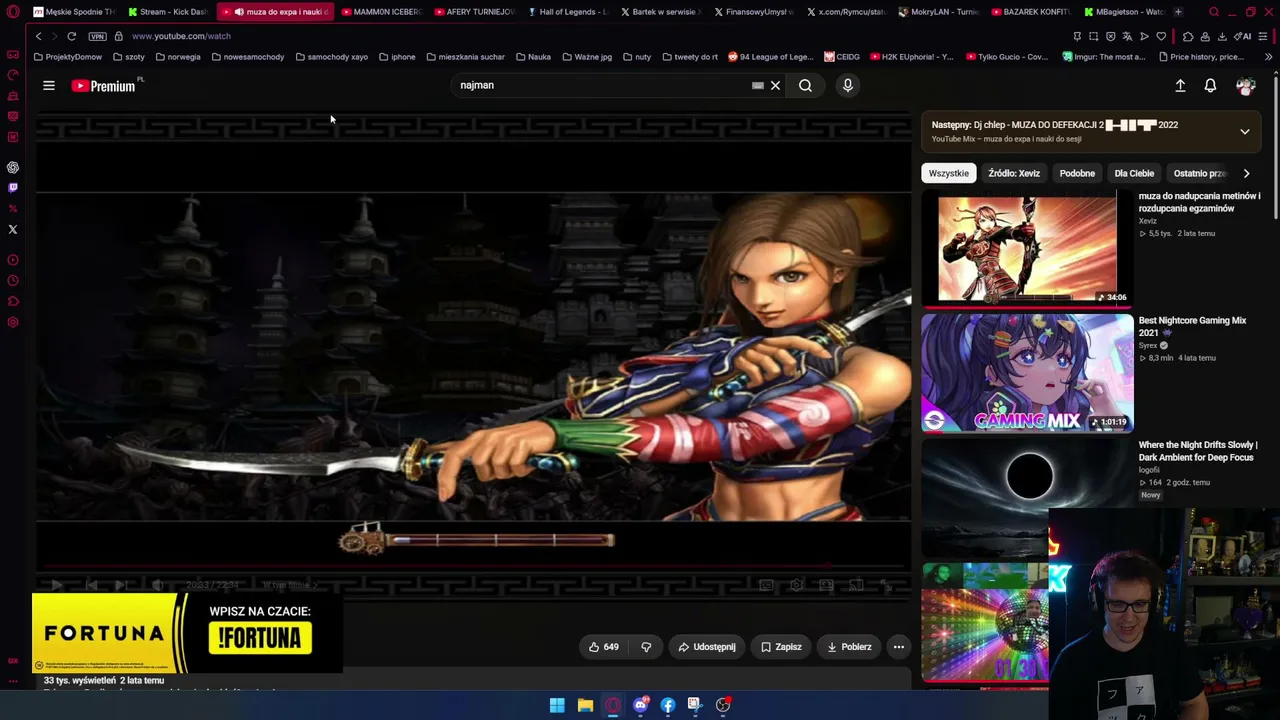
Task: Show more filter chips arrow
Action: [1246, 173]
